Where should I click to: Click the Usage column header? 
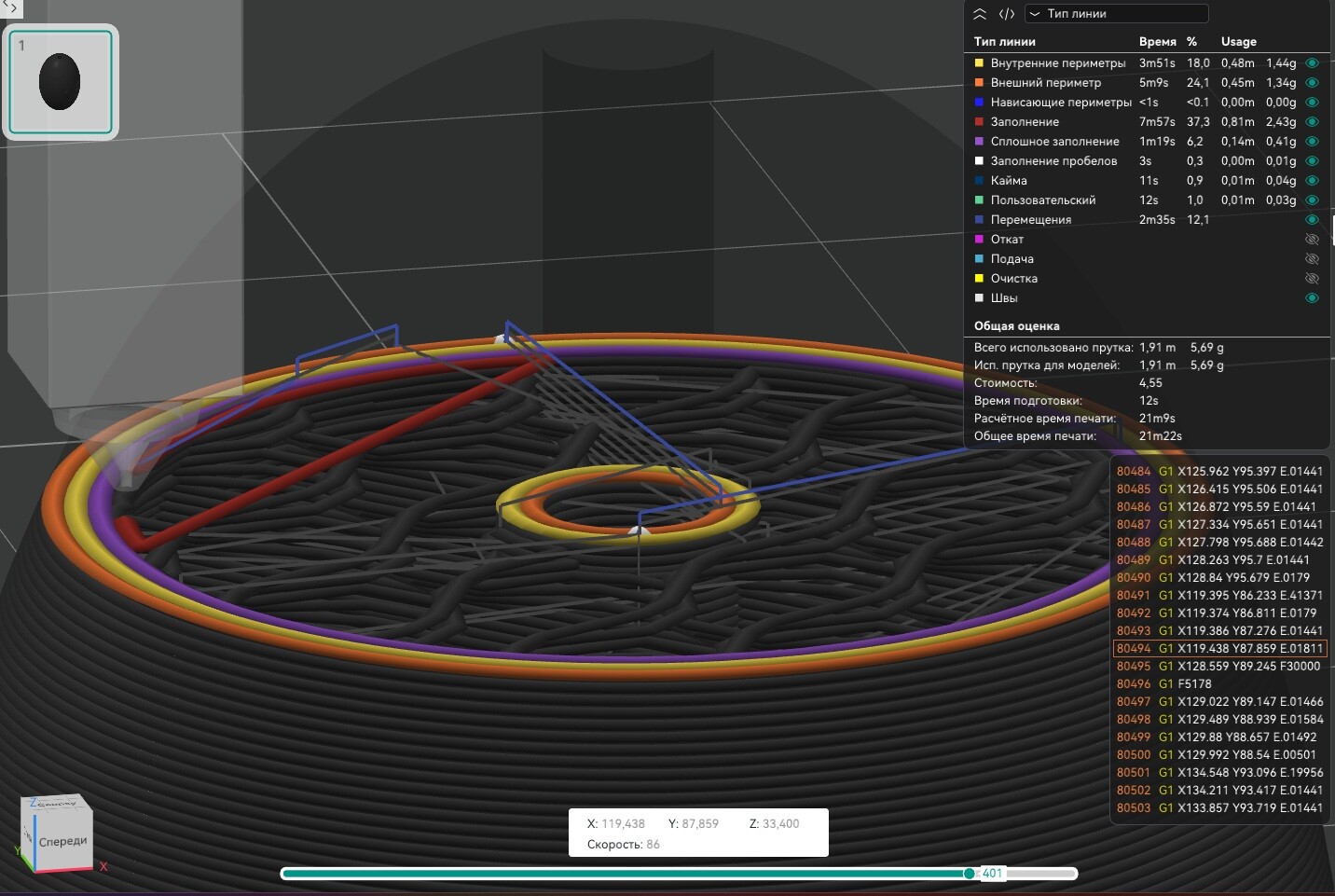pos(1239,42)
